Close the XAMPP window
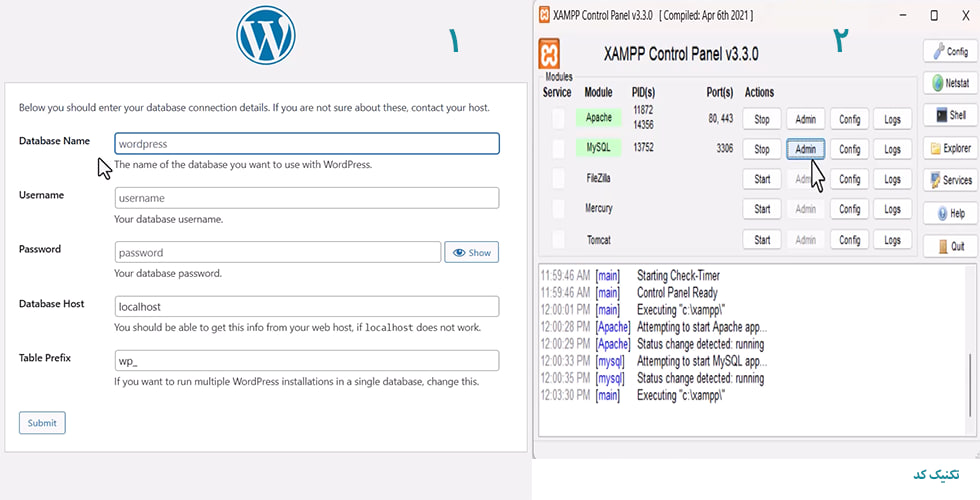Image resolution: width=980 pixels, height=500 pixels. tap(966, 15)
